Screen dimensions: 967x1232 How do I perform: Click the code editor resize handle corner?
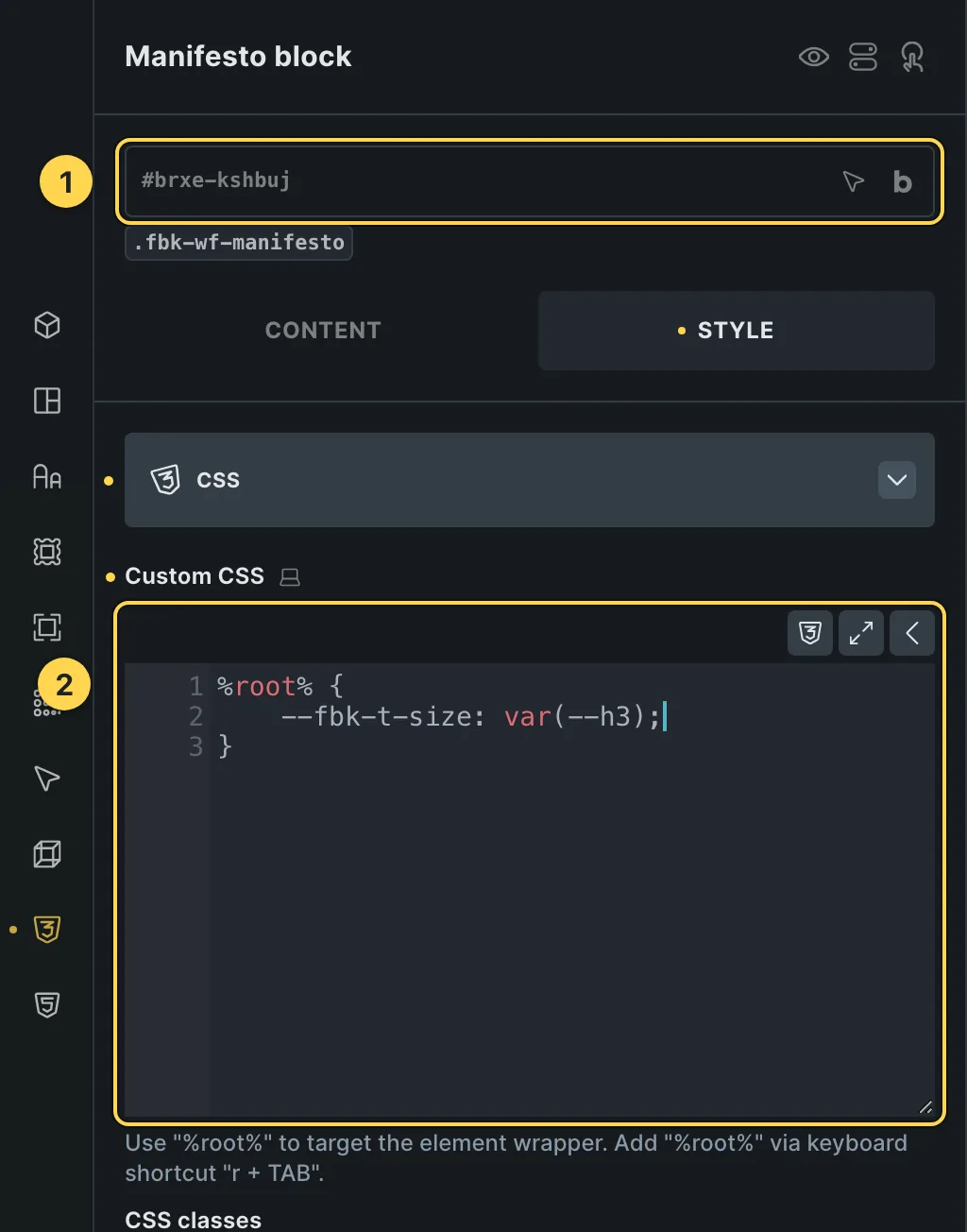[925, 1107]
